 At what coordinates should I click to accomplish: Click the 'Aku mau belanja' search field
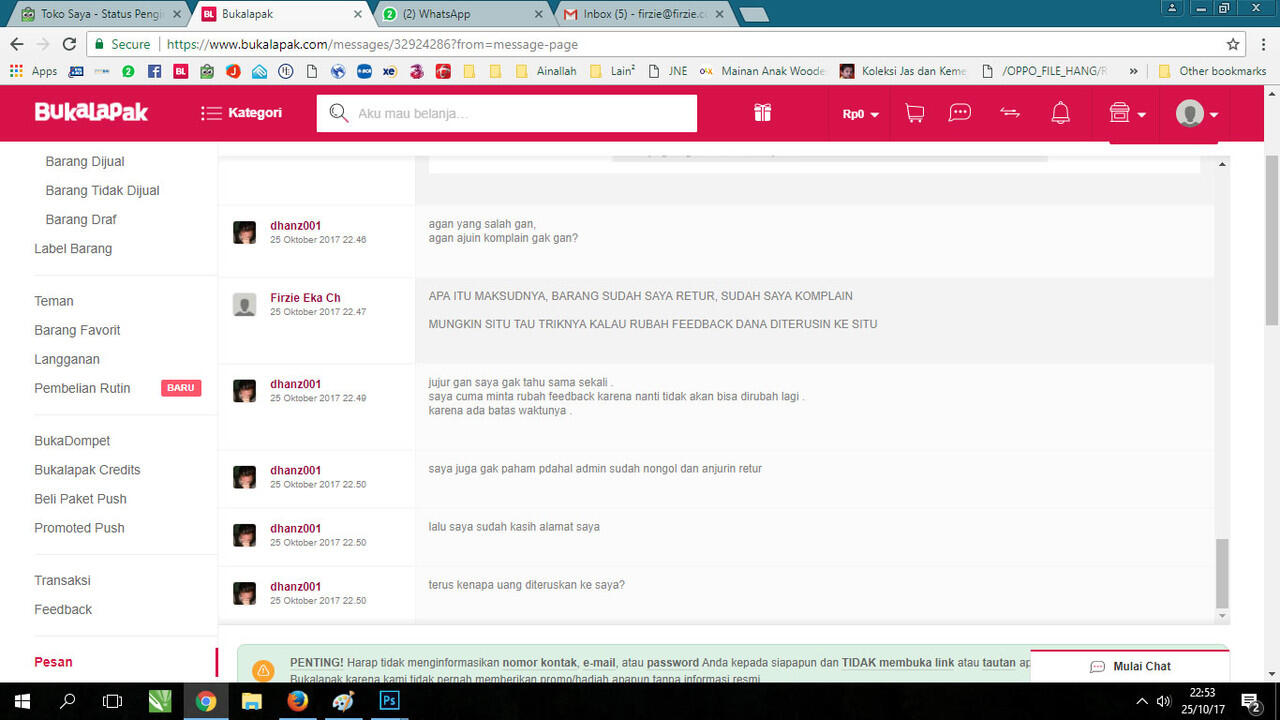[x=507, y=113]
